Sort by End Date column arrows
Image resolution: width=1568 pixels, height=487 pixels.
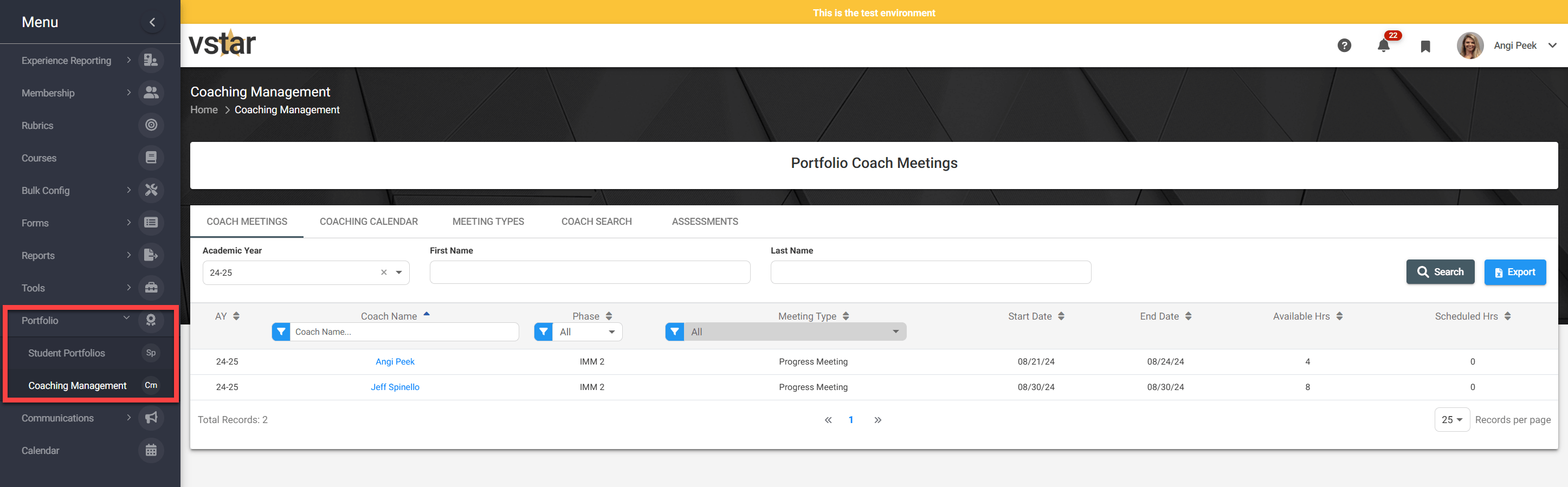click(1188, 316)
